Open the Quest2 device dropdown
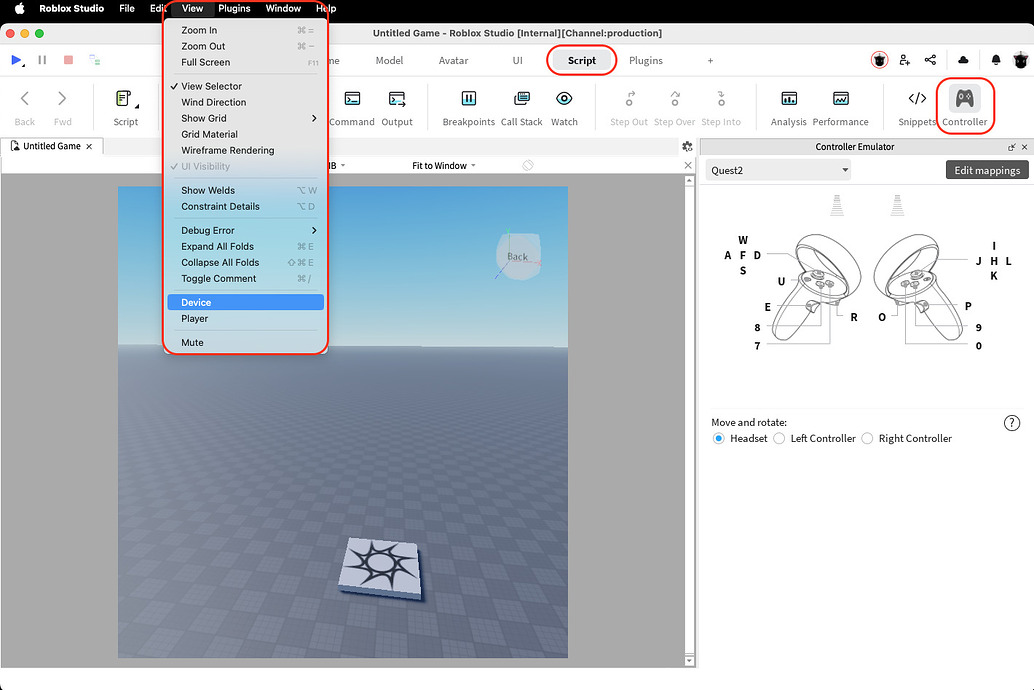The height and width of the screenshot is (690, 1034). tap(778, 170)
